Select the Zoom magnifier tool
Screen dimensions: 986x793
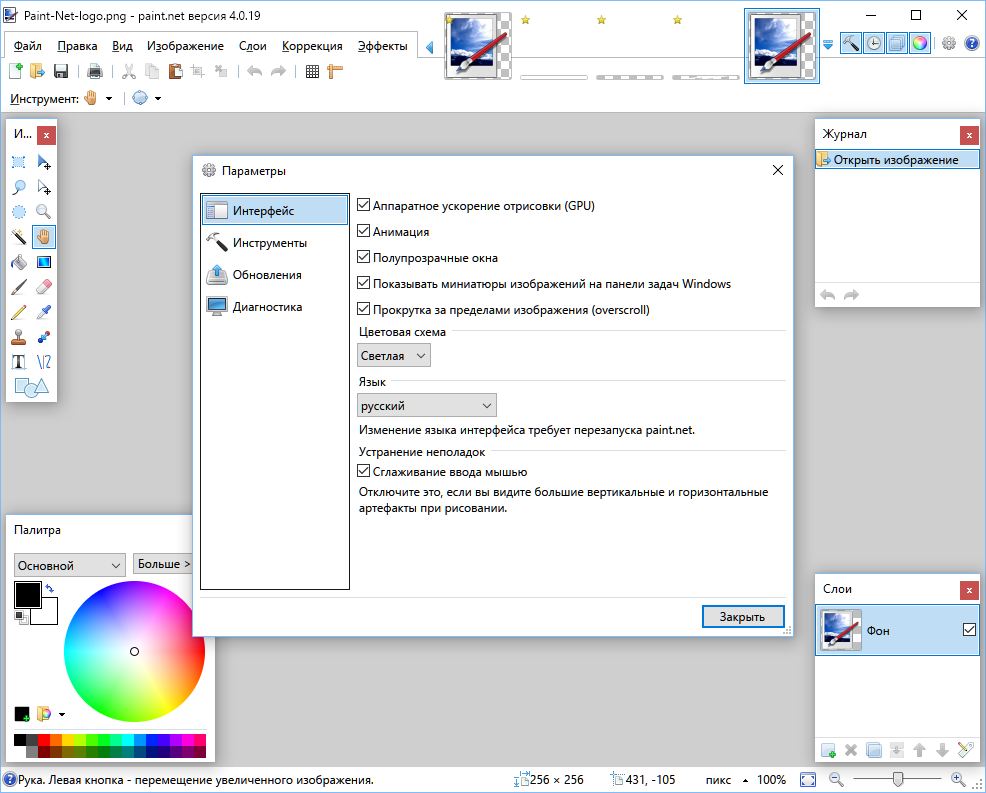point(43,212)
